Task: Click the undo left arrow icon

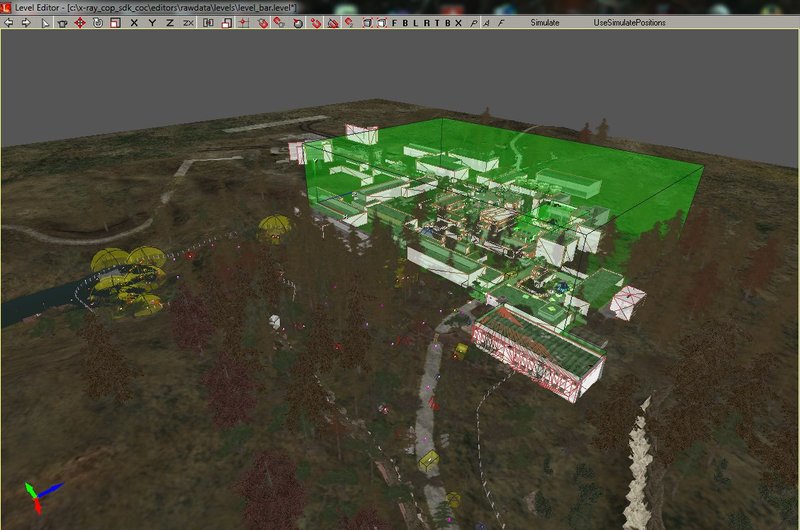Action: (10, 22)
